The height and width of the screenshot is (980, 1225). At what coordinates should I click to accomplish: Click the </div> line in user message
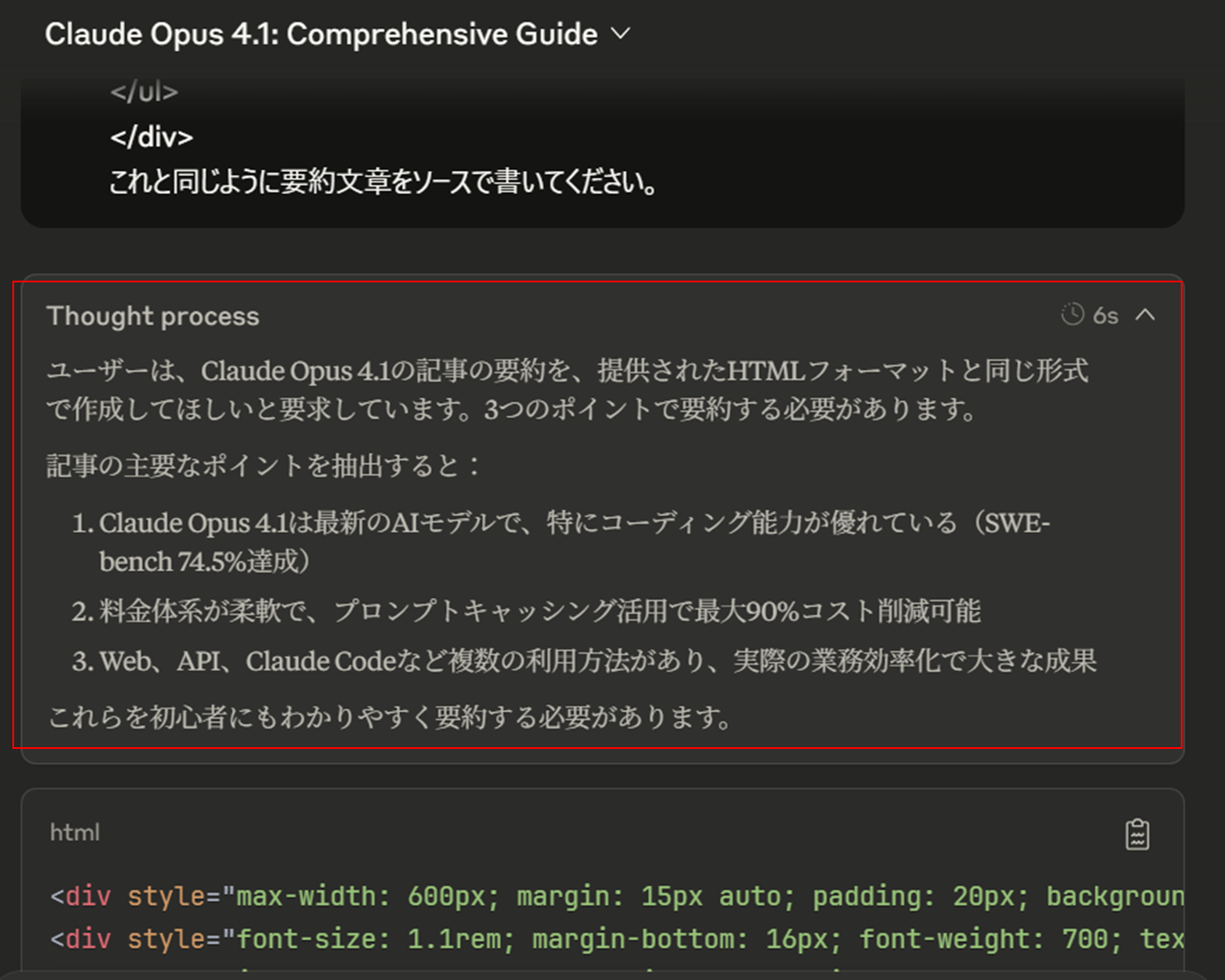[151, 137]
